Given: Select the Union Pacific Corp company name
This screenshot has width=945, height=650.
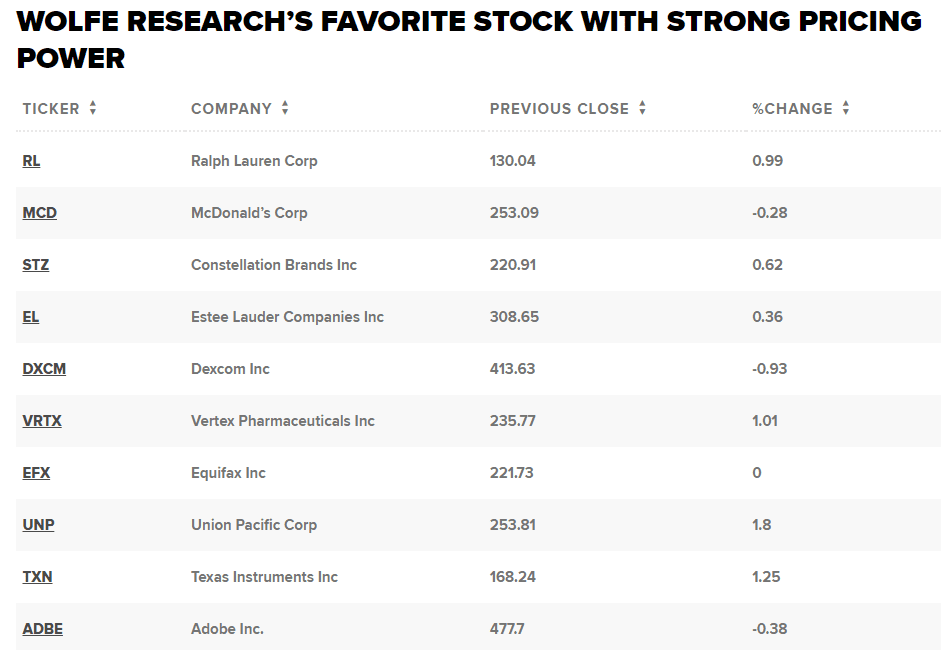Looking at the screenshot, I should [x=254, y=525].
